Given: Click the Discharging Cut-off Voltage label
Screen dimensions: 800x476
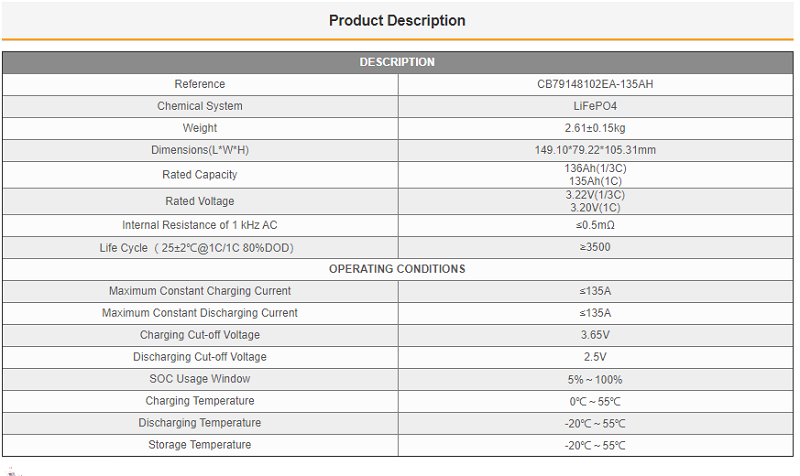Looking at the screenshot, I should pos(199,357).
